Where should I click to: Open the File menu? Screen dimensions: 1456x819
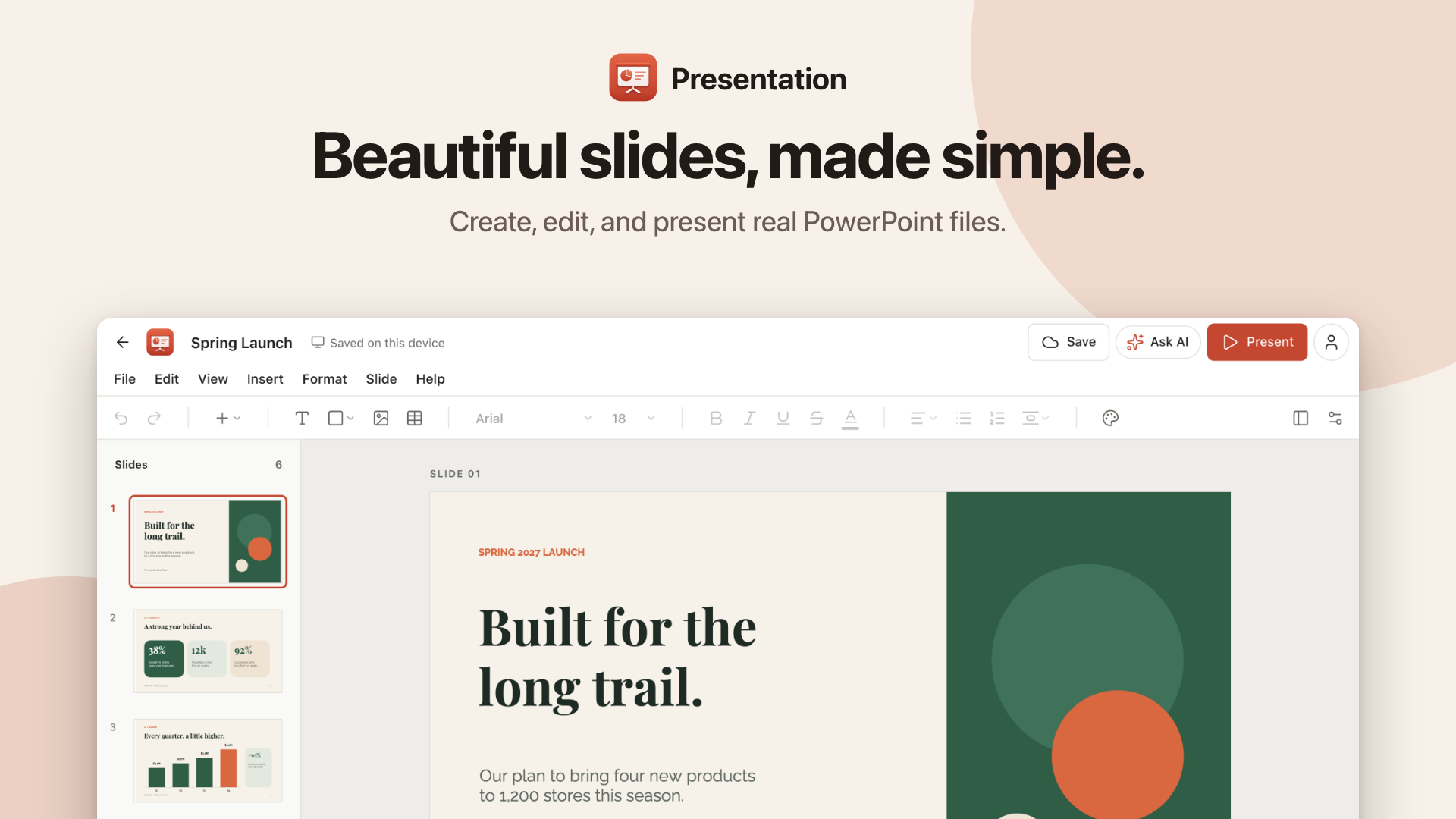[x=124, y=378]
